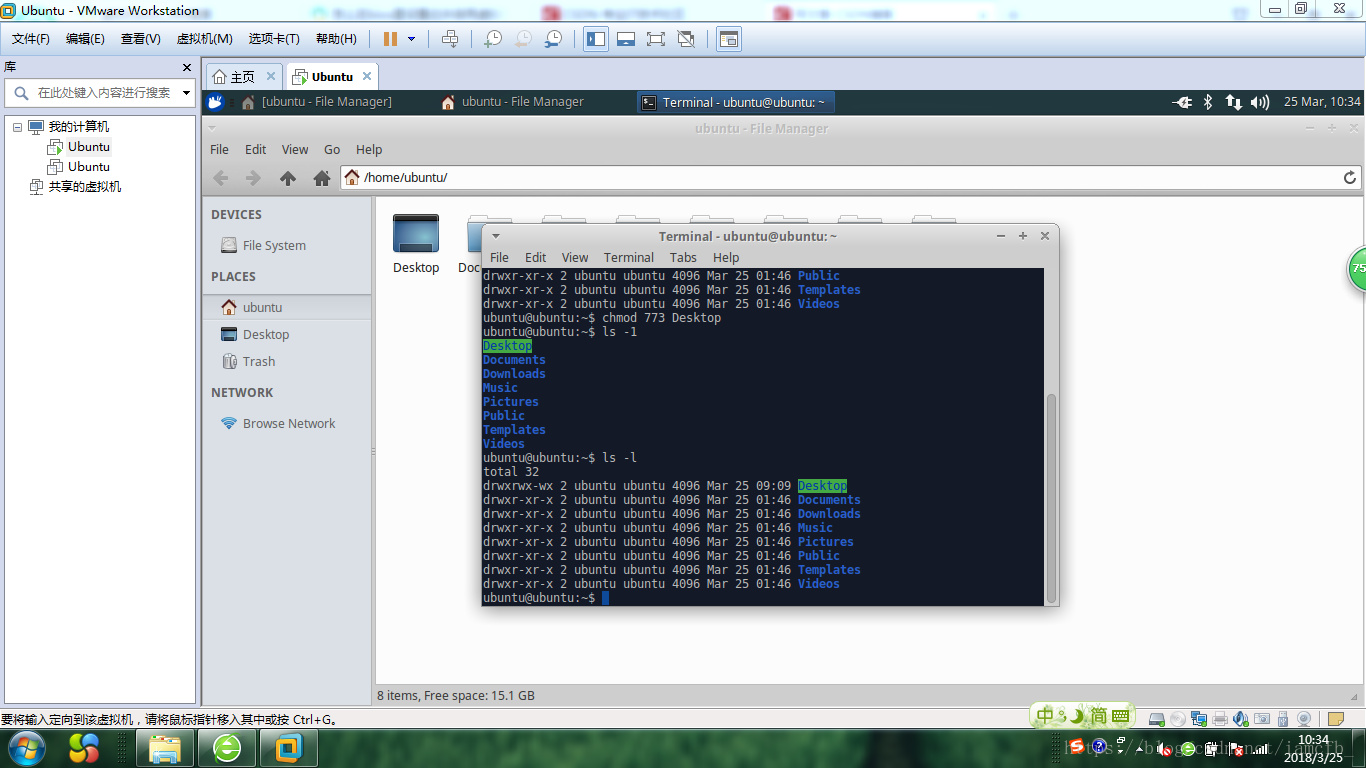Open the power options dropdown arrow
Image resolution: width=1366 pixels, height=768 pixels.
pyautogui.click(x=411, y=39)
